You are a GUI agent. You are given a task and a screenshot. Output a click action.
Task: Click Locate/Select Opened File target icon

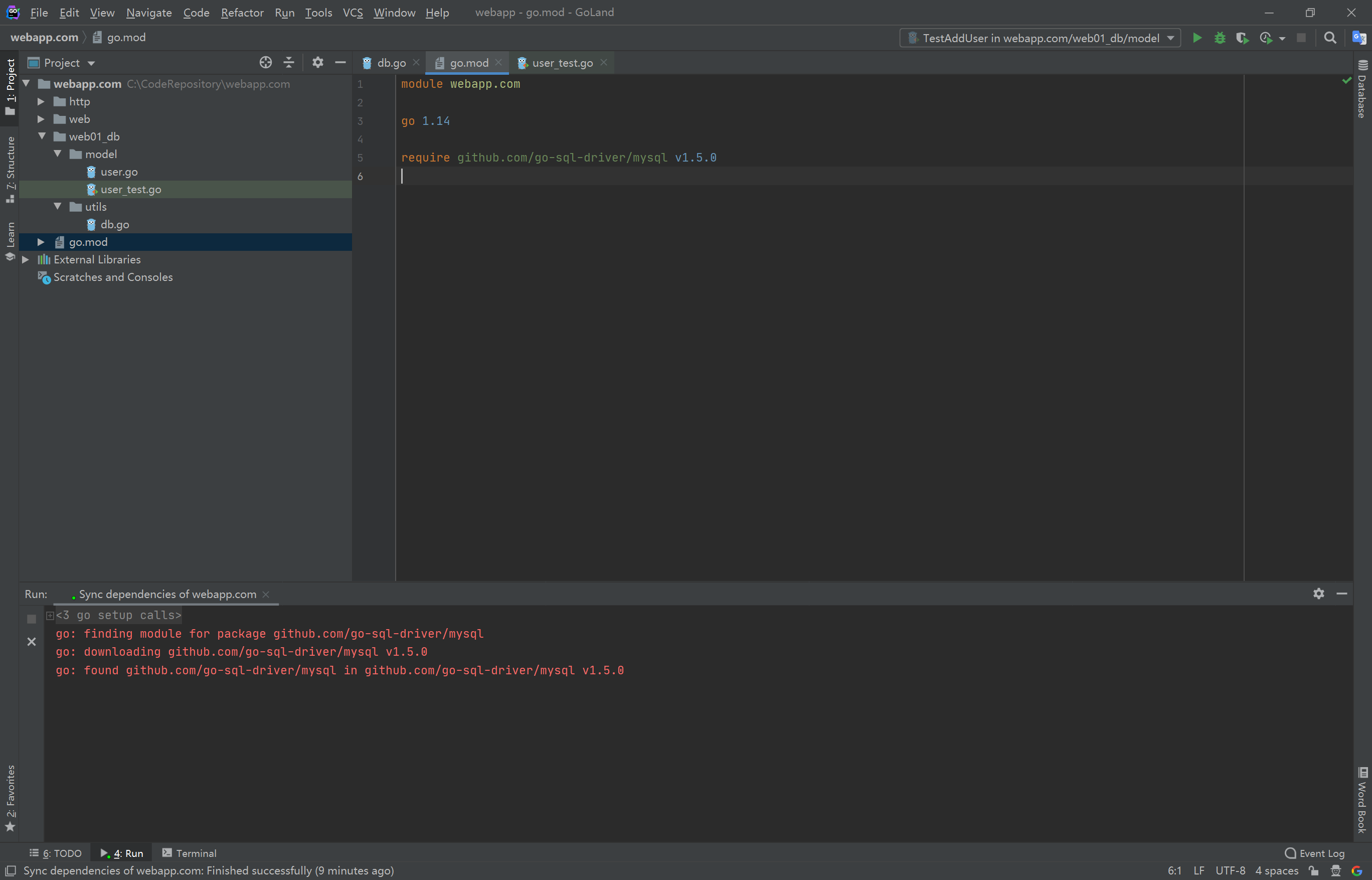tap(266, 63)
